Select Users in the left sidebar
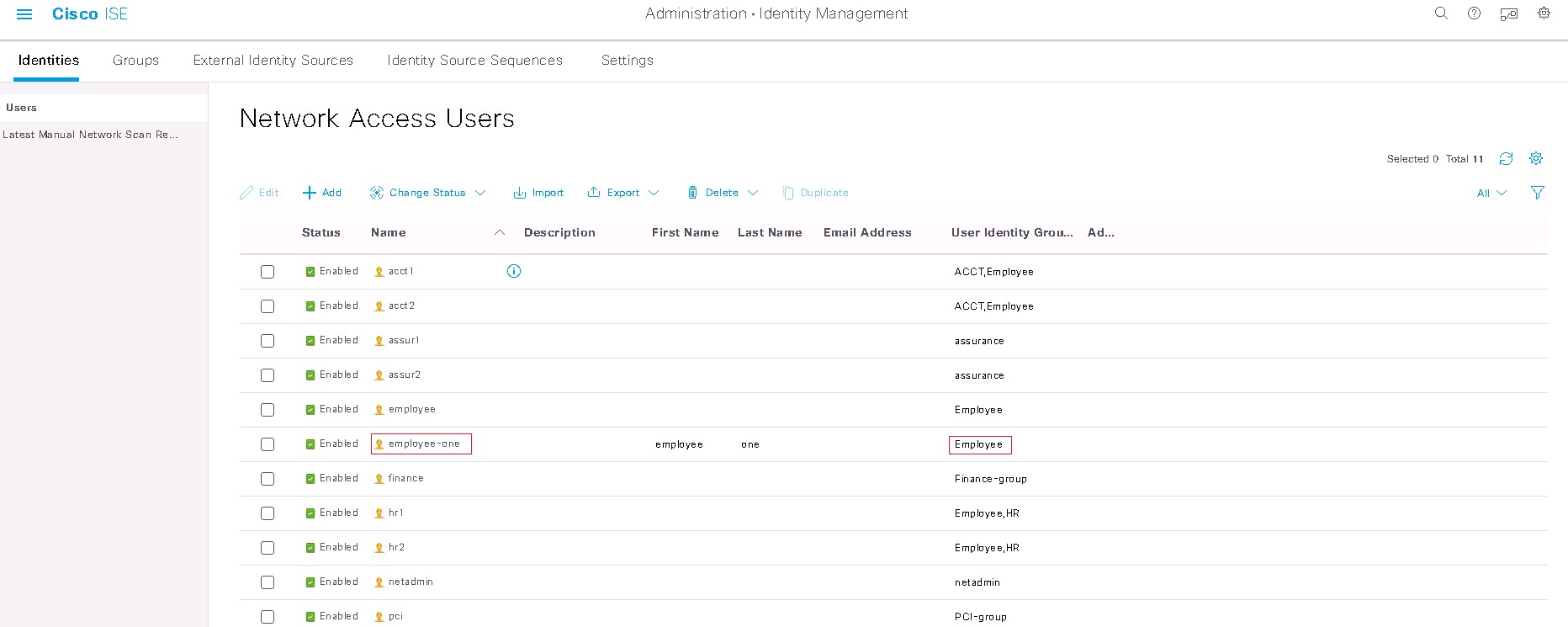The image size is (1568, 627). 21,108
